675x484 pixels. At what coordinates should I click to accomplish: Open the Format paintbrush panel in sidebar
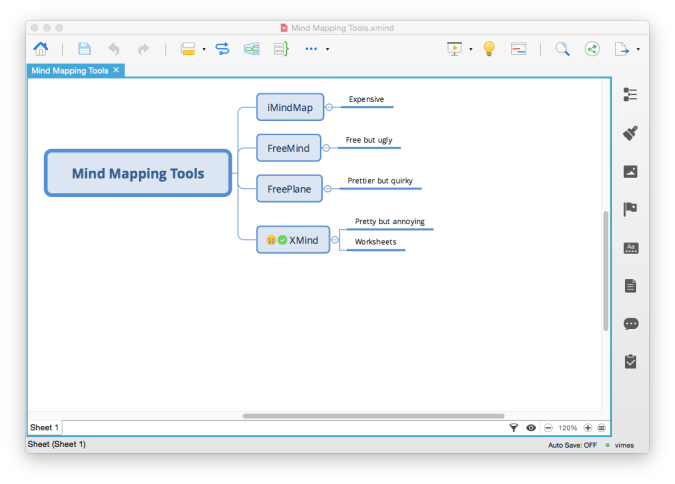630,132
